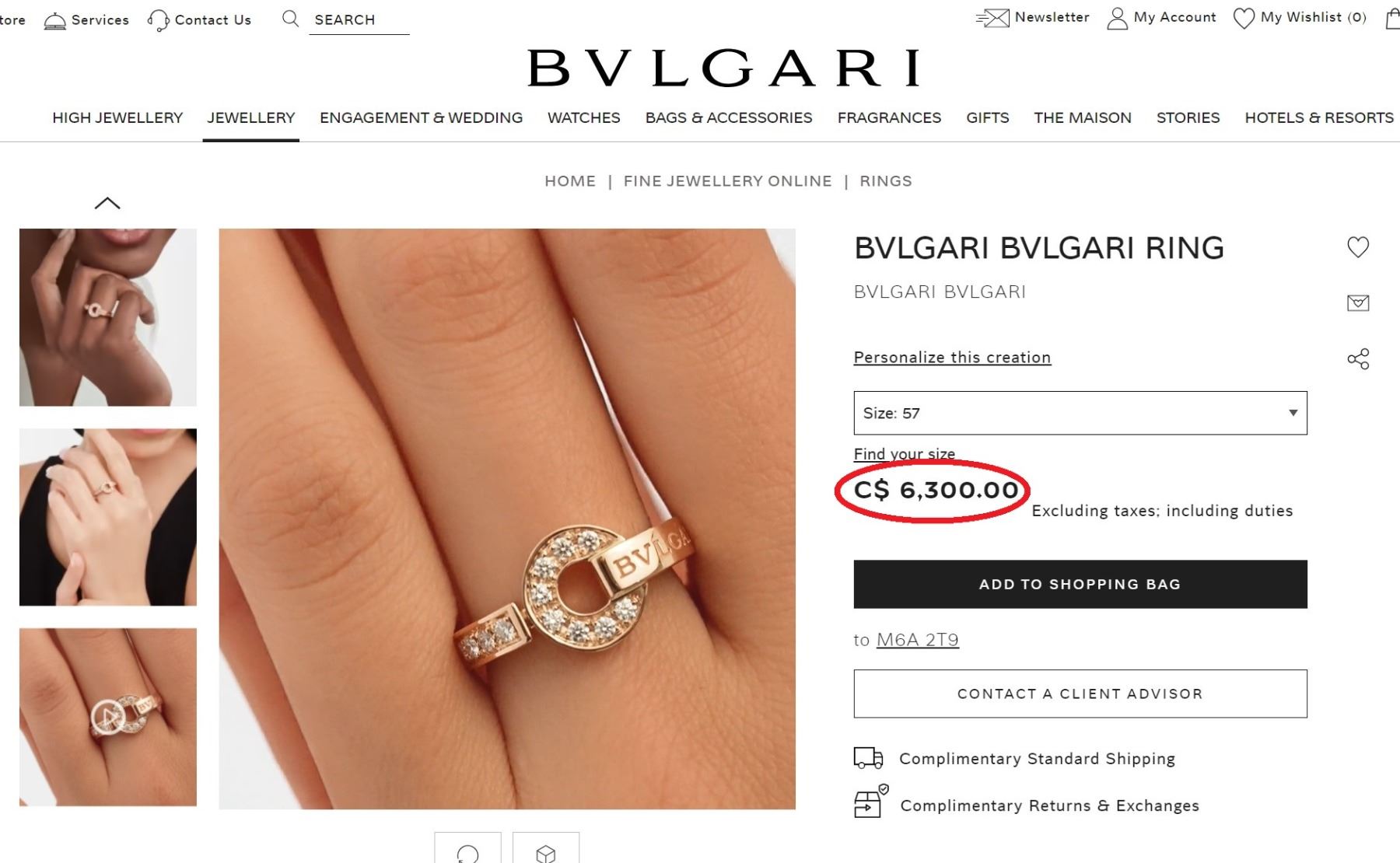1400x863 pixels.
Task: Click the Search input field
Action: pyautogui.click(x=359, y=20)
